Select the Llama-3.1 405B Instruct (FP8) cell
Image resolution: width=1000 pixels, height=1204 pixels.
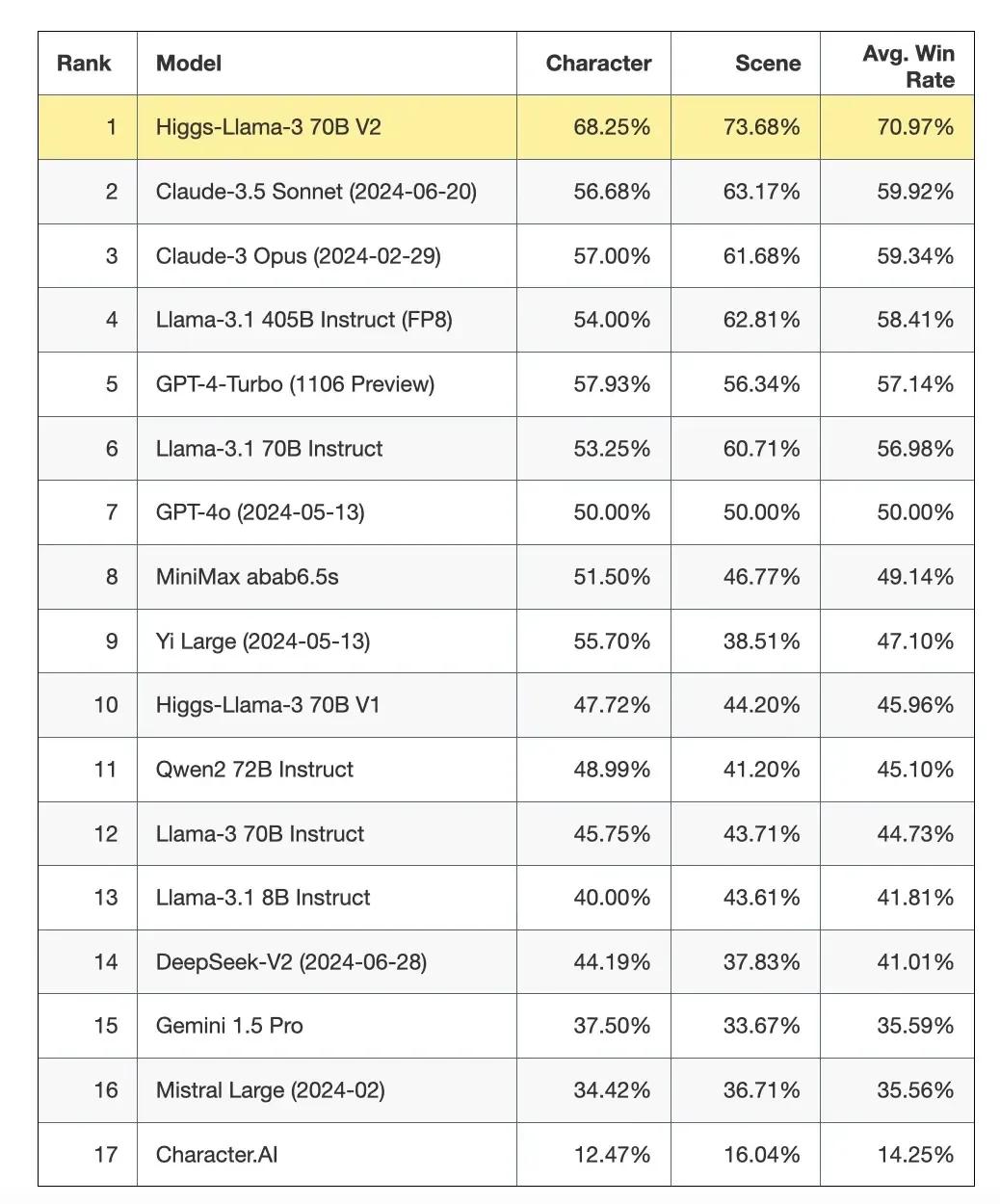point(303,320)
